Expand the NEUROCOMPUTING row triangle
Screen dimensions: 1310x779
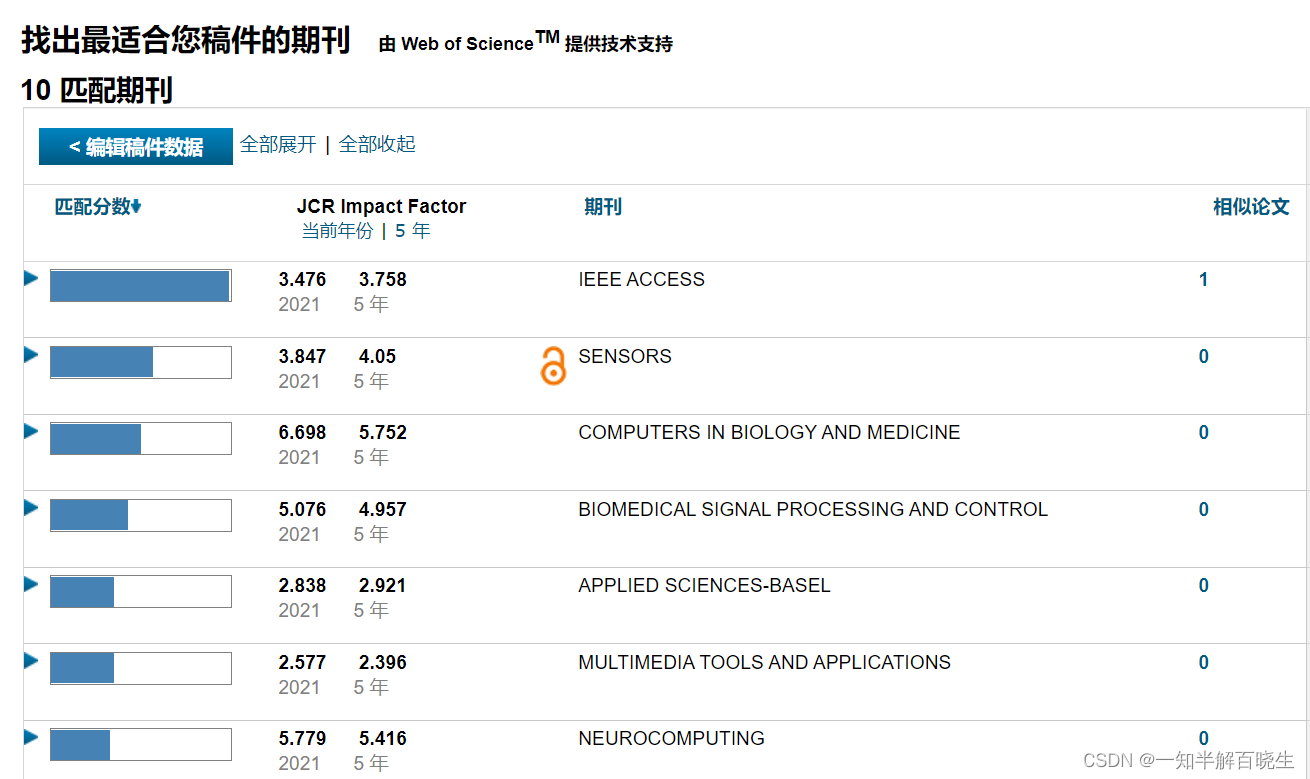pyautogui.click(x=31, y=737)
